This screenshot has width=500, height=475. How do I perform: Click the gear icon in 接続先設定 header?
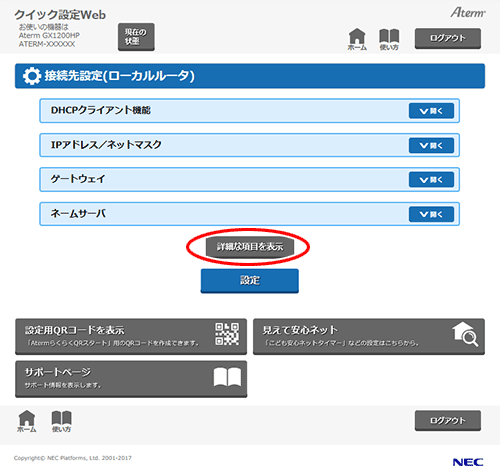[x=32, y=76]
